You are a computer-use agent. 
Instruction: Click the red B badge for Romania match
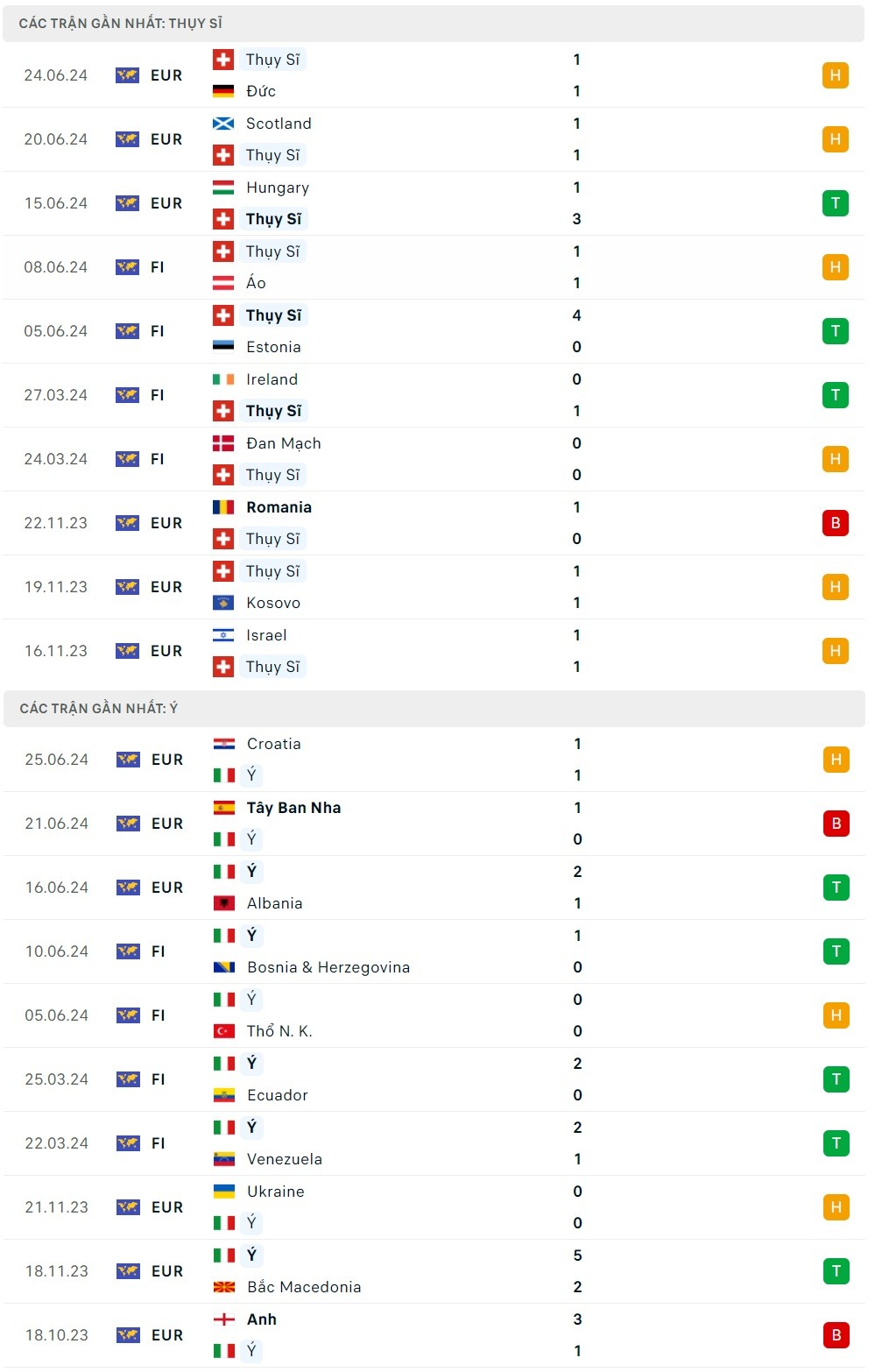(835, 523)
